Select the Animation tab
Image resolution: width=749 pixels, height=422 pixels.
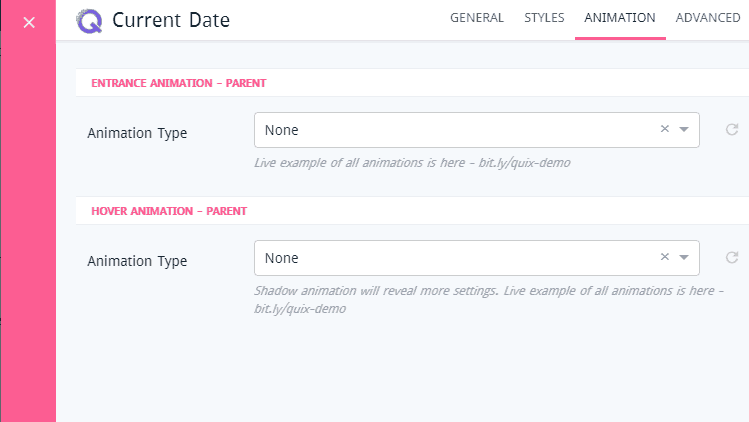point(620,18)
